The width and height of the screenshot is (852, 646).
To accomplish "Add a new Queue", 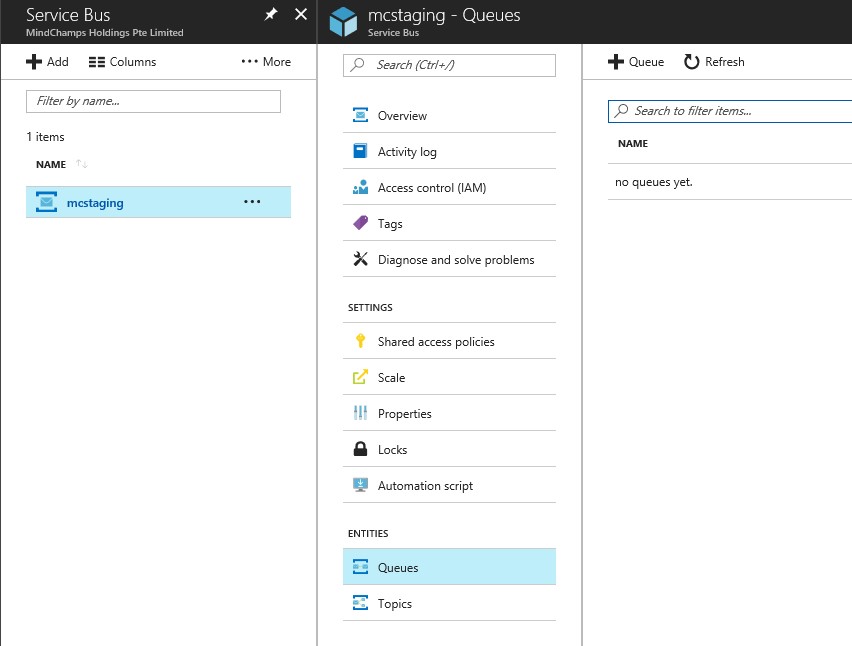I will [636, 62].
